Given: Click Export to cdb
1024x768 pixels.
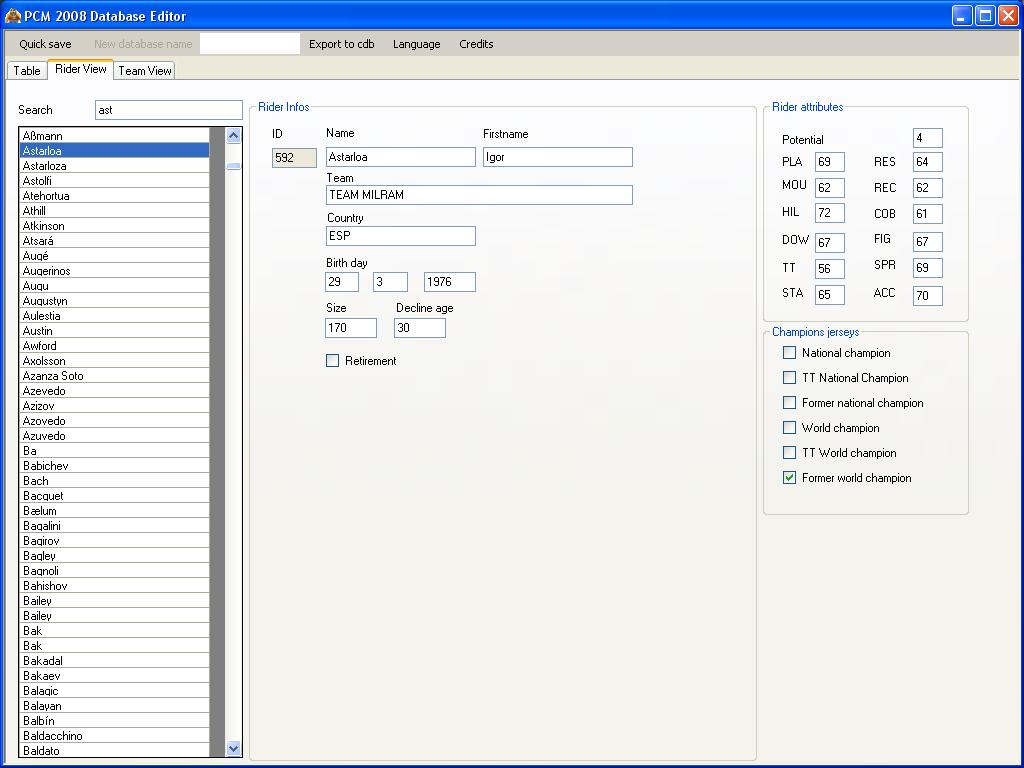Looking at the screenshot, I should (341, 44).
